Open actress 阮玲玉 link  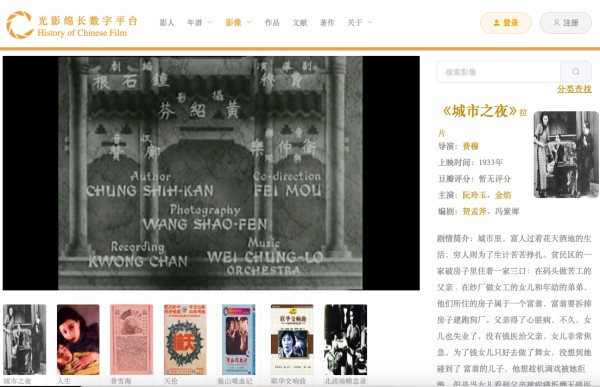[x=474, y=195]
